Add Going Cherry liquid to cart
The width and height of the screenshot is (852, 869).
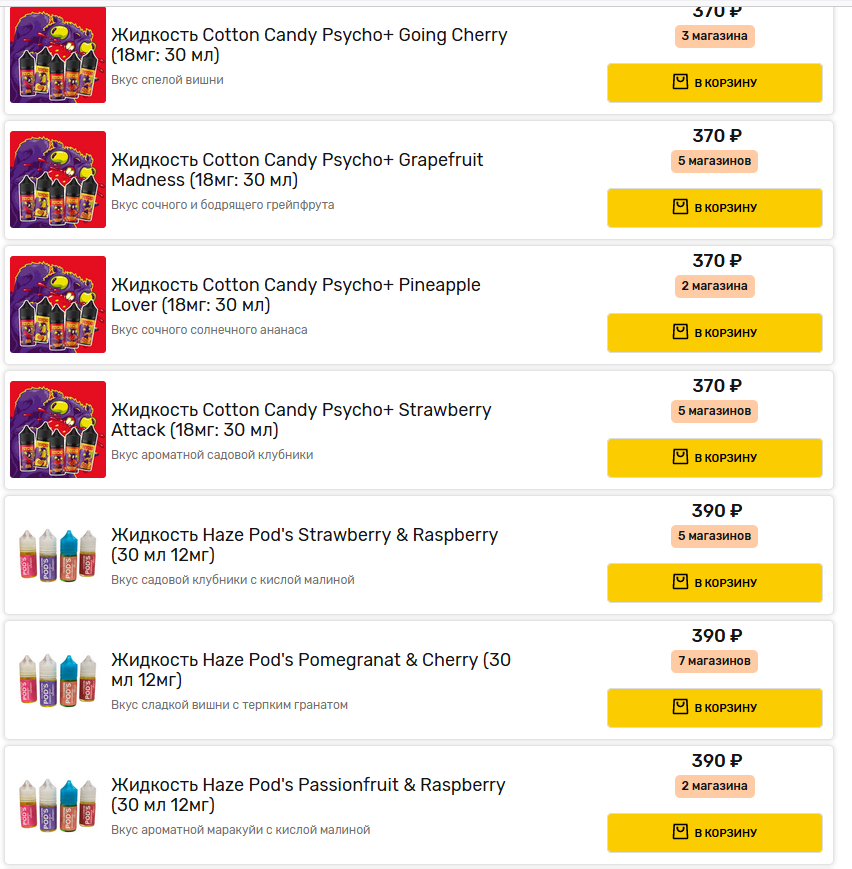click(x=714, y=83)
